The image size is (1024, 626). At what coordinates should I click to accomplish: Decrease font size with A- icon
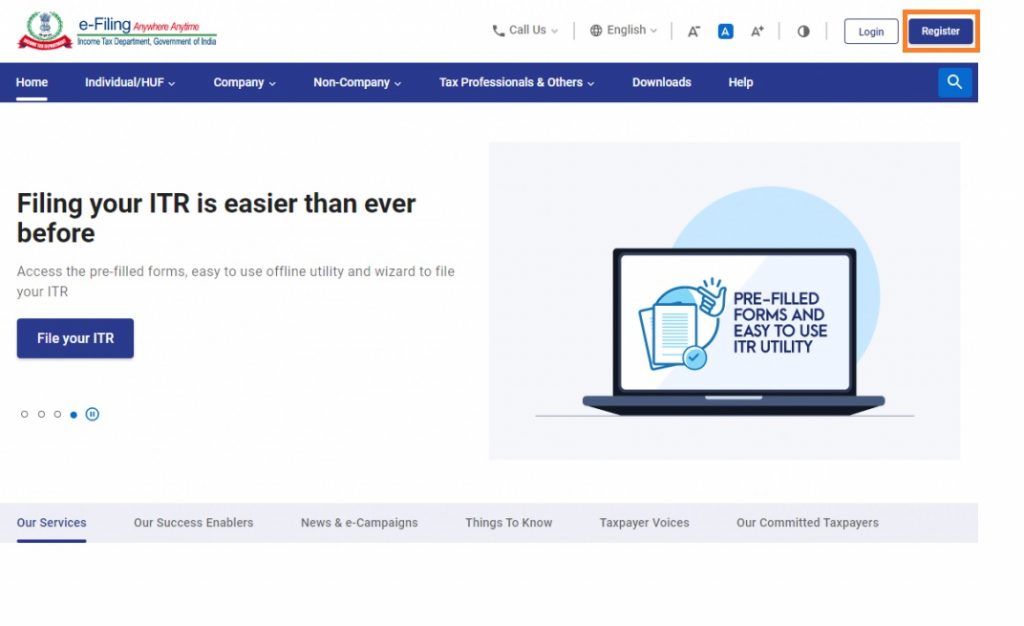point(693,31)
